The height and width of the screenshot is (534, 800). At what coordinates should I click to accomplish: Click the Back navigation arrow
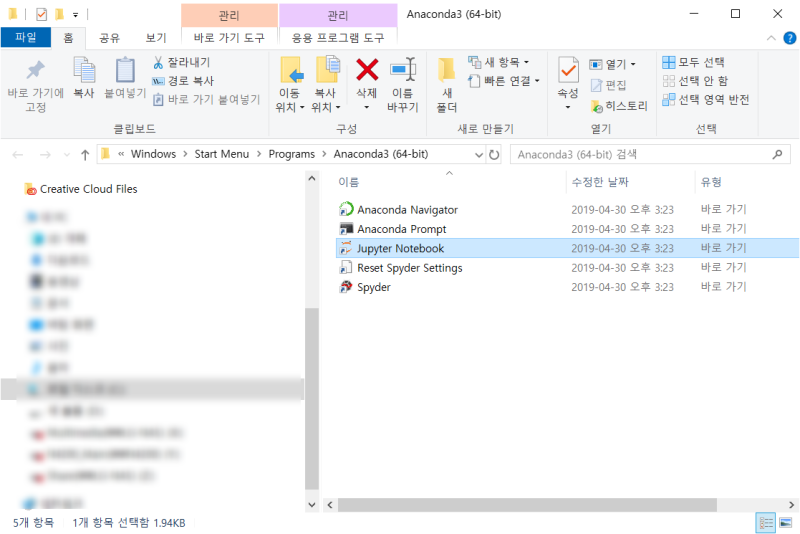click(x=18, y=155)
